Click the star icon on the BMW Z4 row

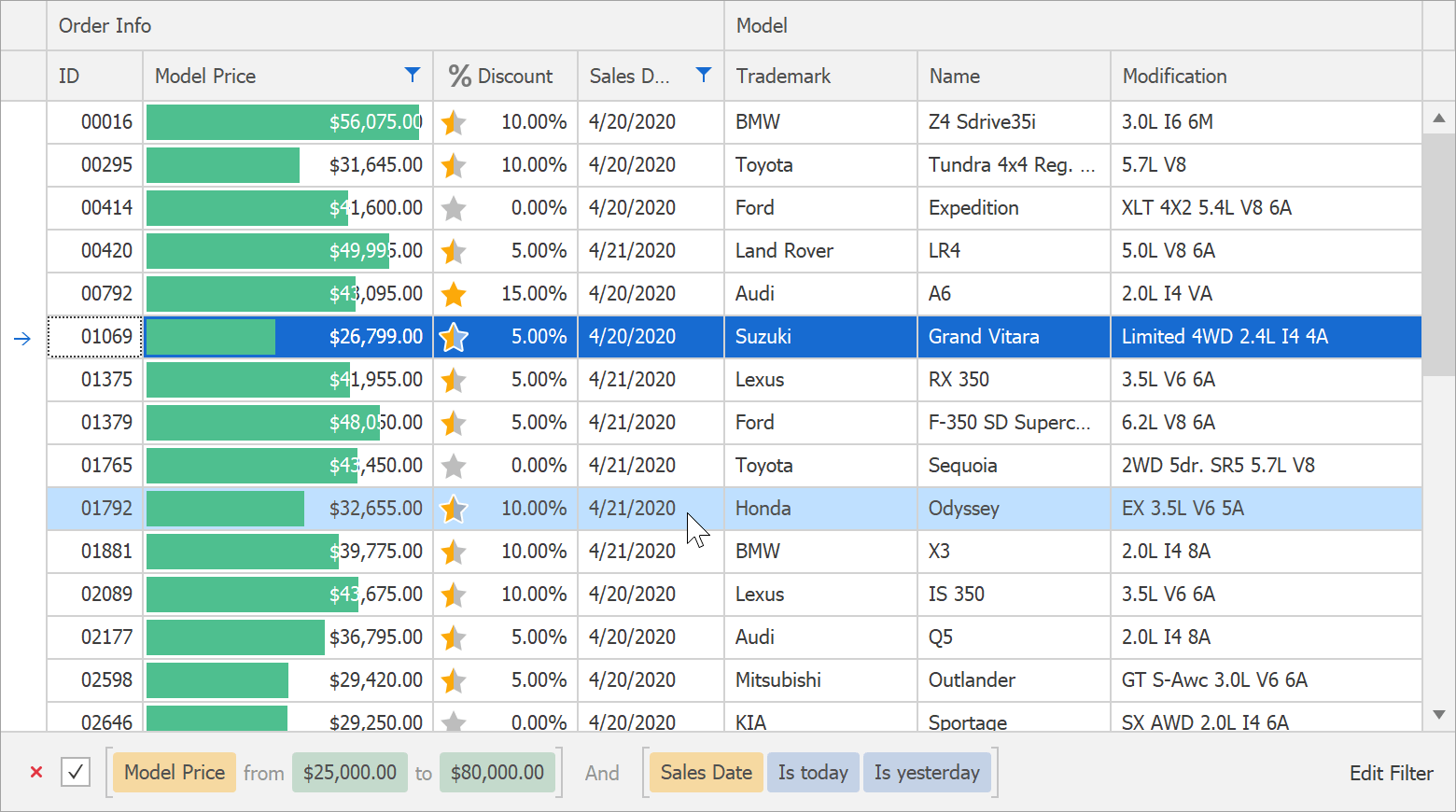[454, 122]
